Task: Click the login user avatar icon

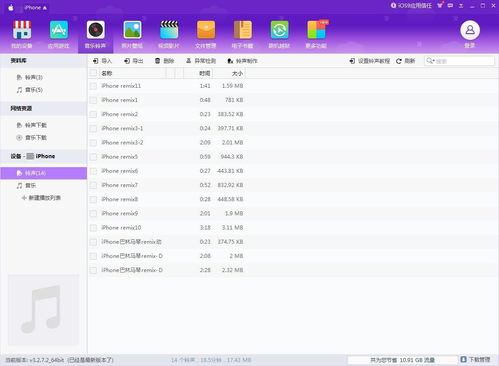Action: tap(470, 30)
